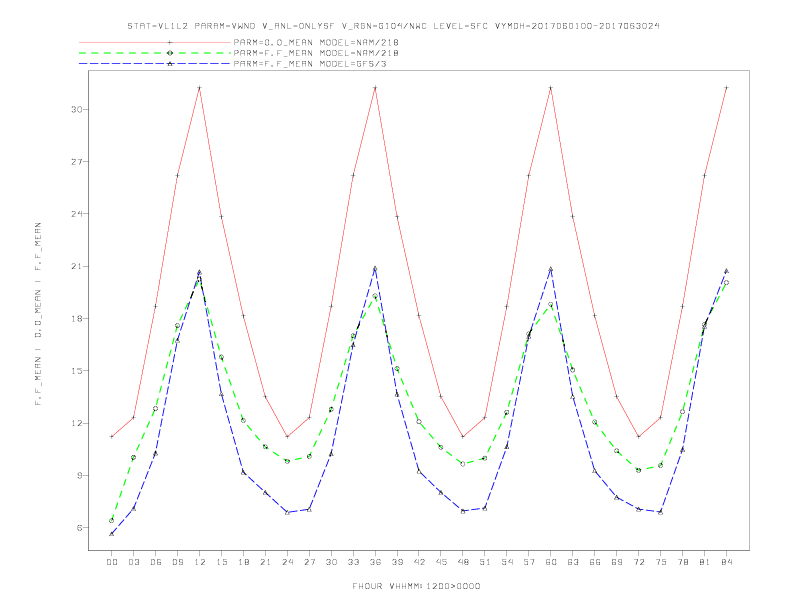Click x-axis tick label 69
The width and height of the screenshot is (792, 612).
pyautogui.click(x=617, y=562)
